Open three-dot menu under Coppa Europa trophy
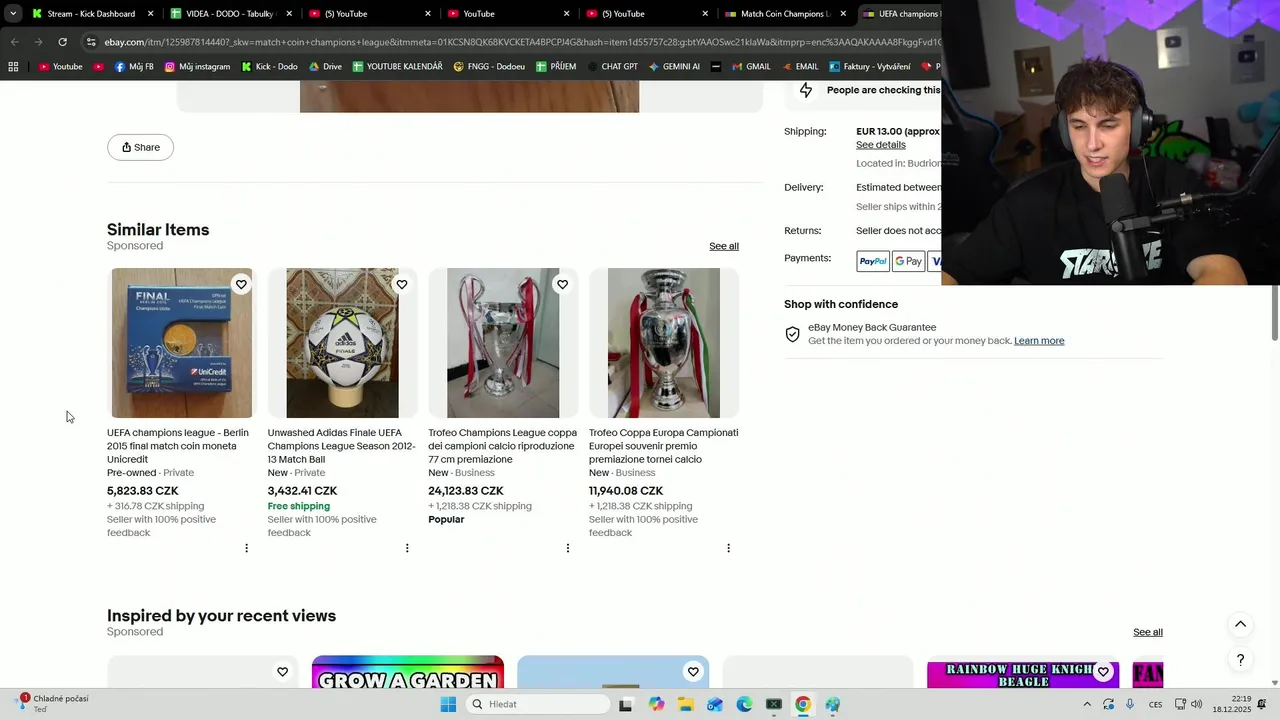Viewport: 1280px width, 720px height. pos(728,548)
